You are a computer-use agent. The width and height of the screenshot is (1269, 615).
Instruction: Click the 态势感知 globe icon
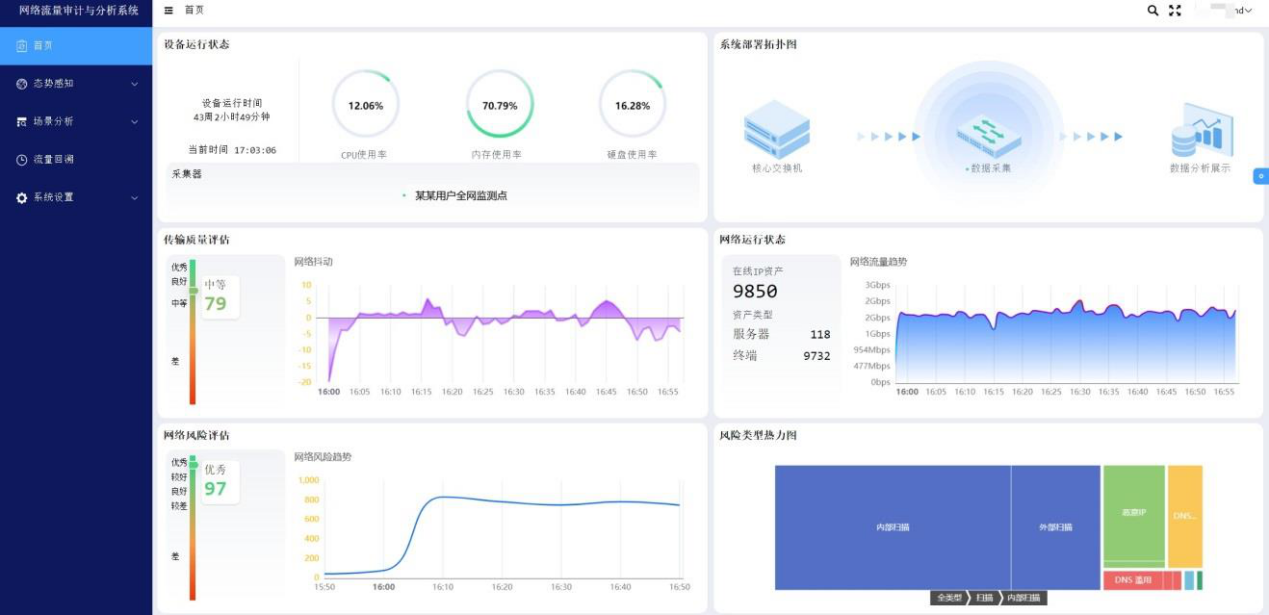(x=22, y=84)
